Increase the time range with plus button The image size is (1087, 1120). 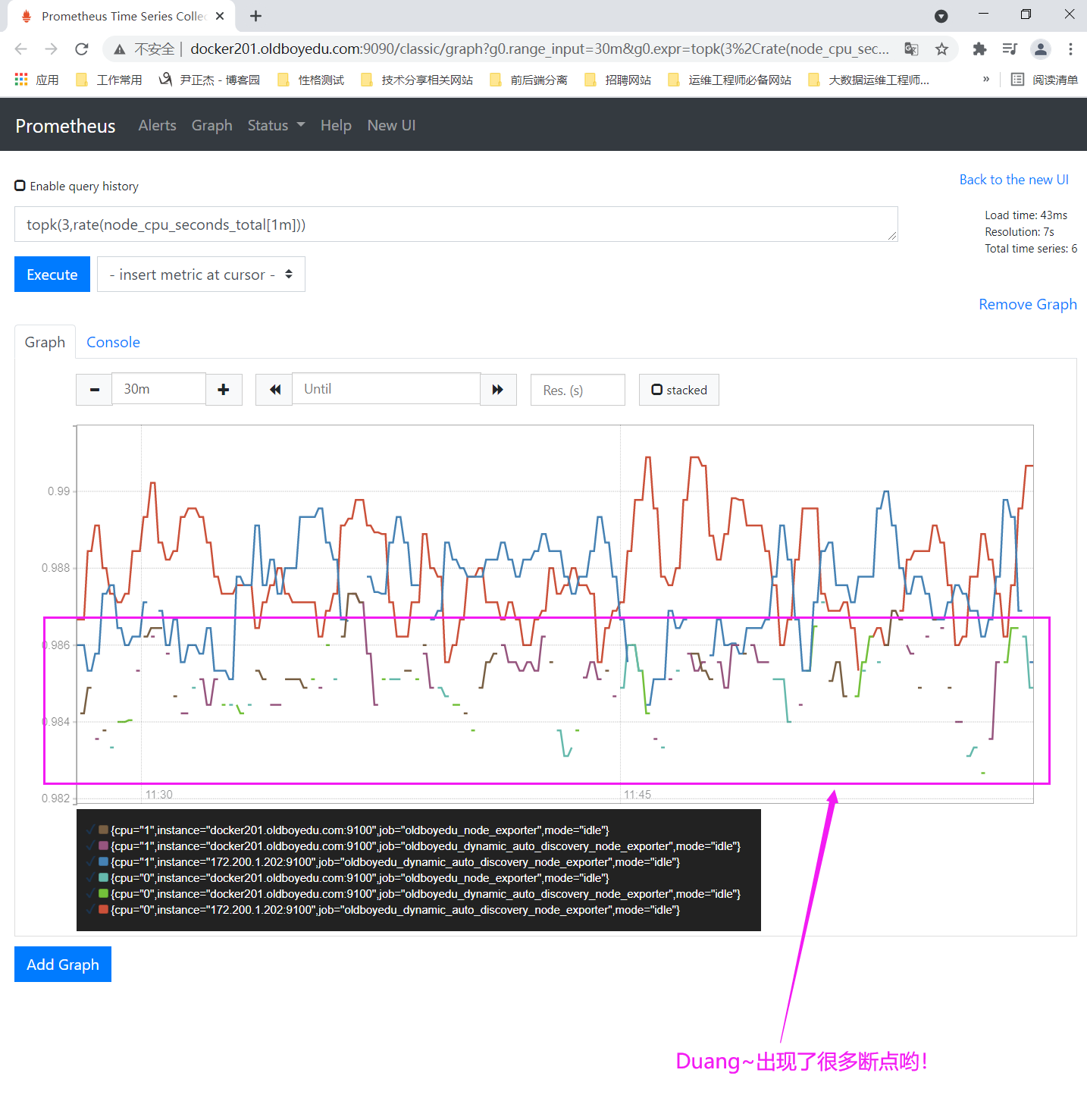[224, 390]
